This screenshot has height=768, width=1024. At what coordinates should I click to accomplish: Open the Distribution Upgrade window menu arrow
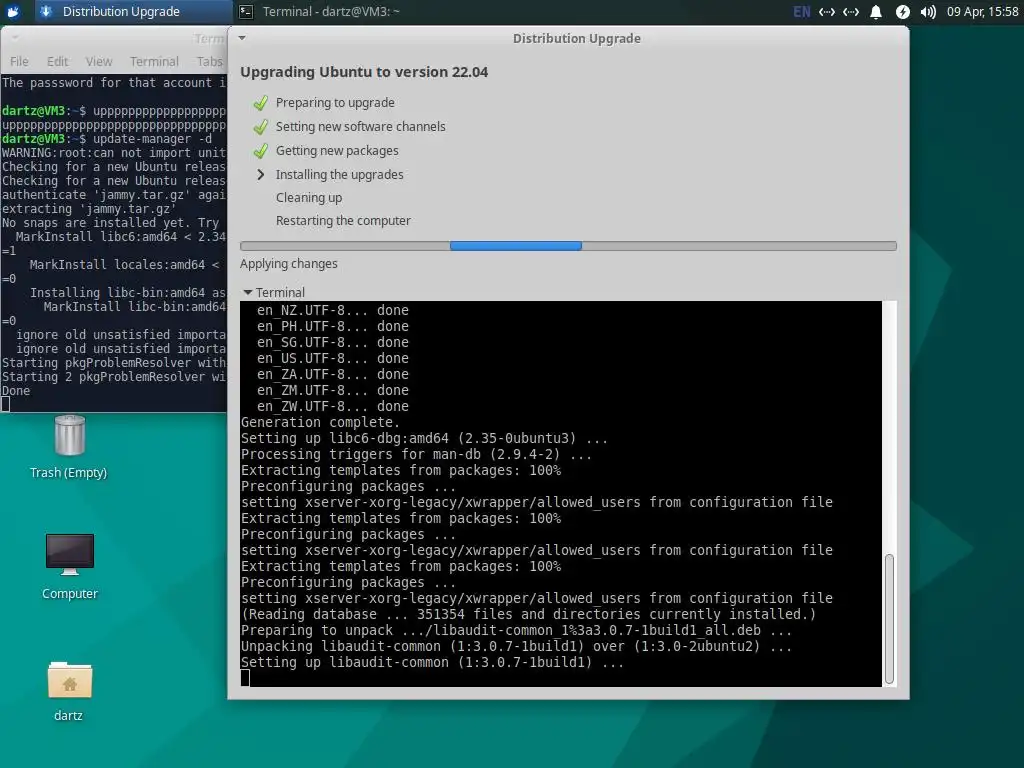(242, 38)
